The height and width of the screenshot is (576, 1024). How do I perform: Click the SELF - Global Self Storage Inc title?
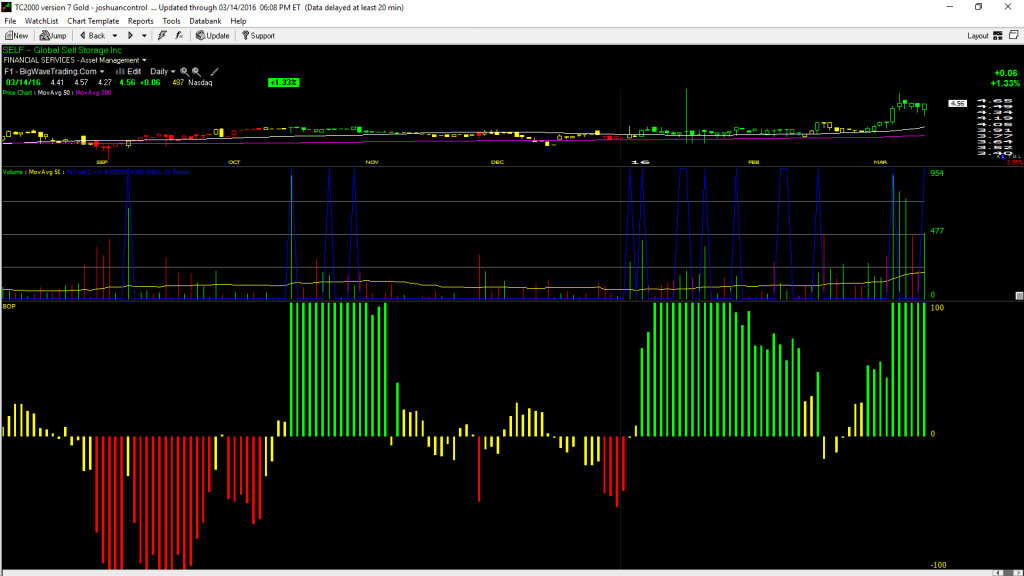click(62, 50)
